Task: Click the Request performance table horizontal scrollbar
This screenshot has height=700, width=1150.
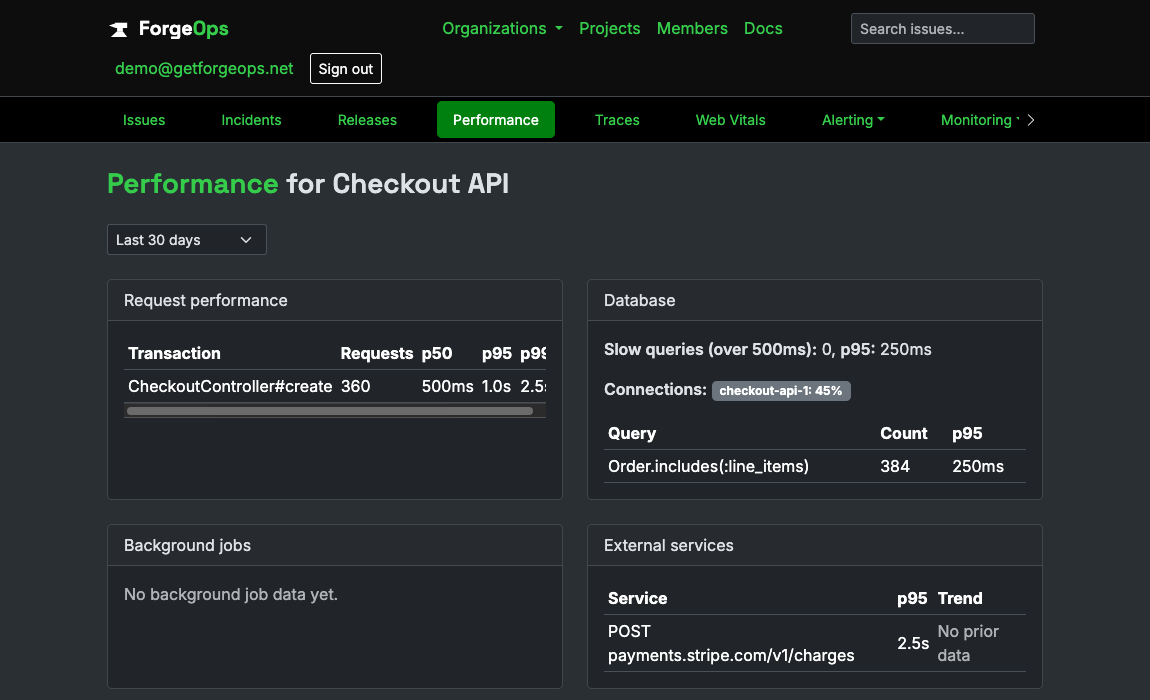Action: click(330, 411)
